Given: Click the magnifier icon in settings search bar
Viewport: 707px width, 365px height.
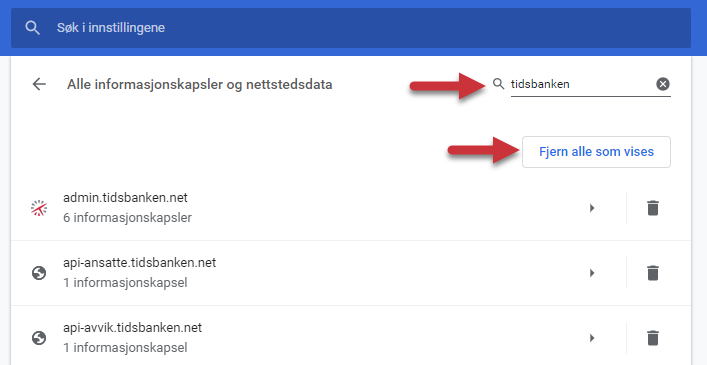Looking at the screenshot, I should [x=32, y=28].
